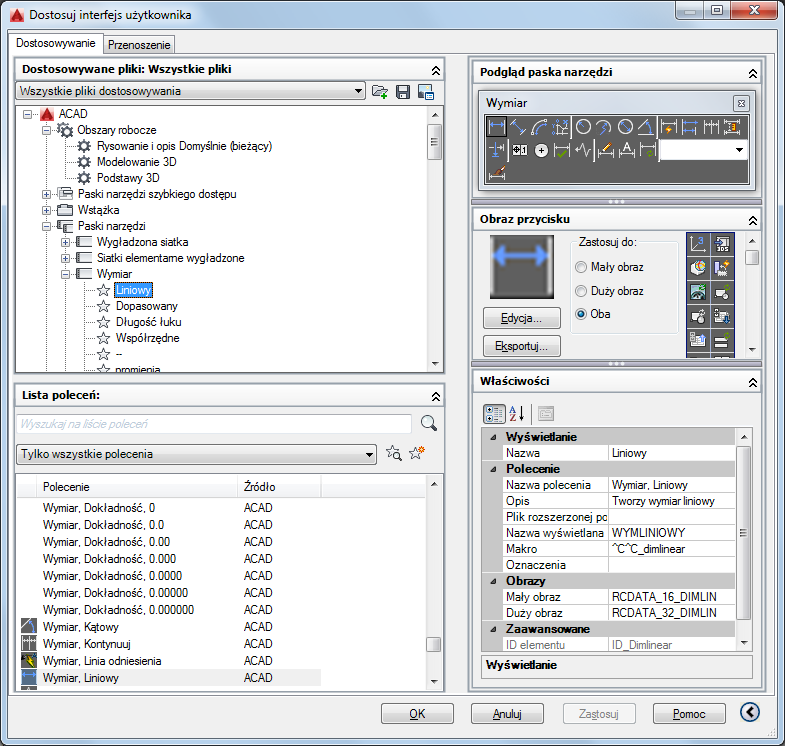Screen dimensions: 785x746
Task: Select Dimension space icon with ruler
Action: coord(732,127)
